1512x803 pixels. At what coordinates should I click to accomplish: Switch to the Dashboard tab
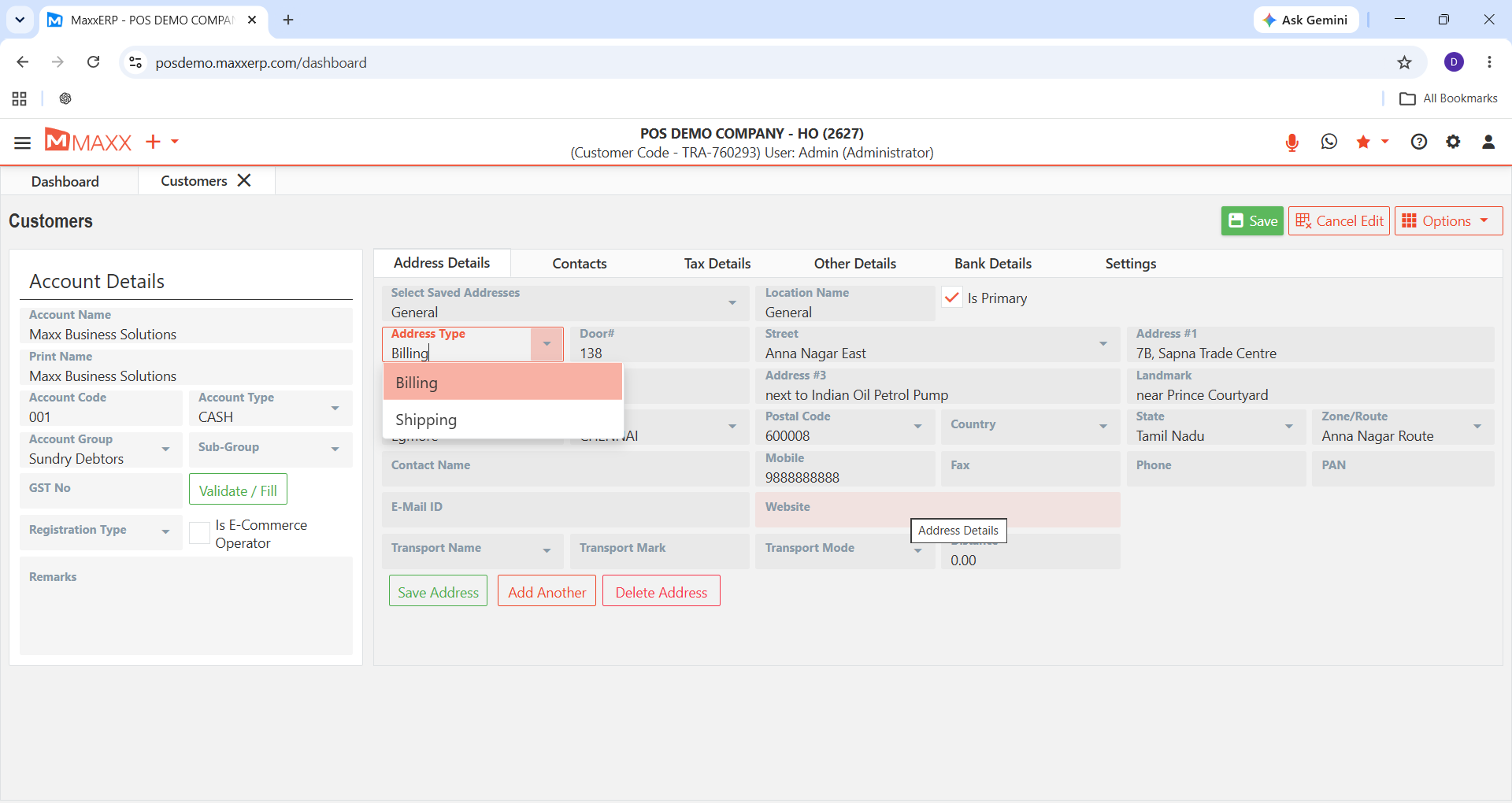[x=65, y=181]
